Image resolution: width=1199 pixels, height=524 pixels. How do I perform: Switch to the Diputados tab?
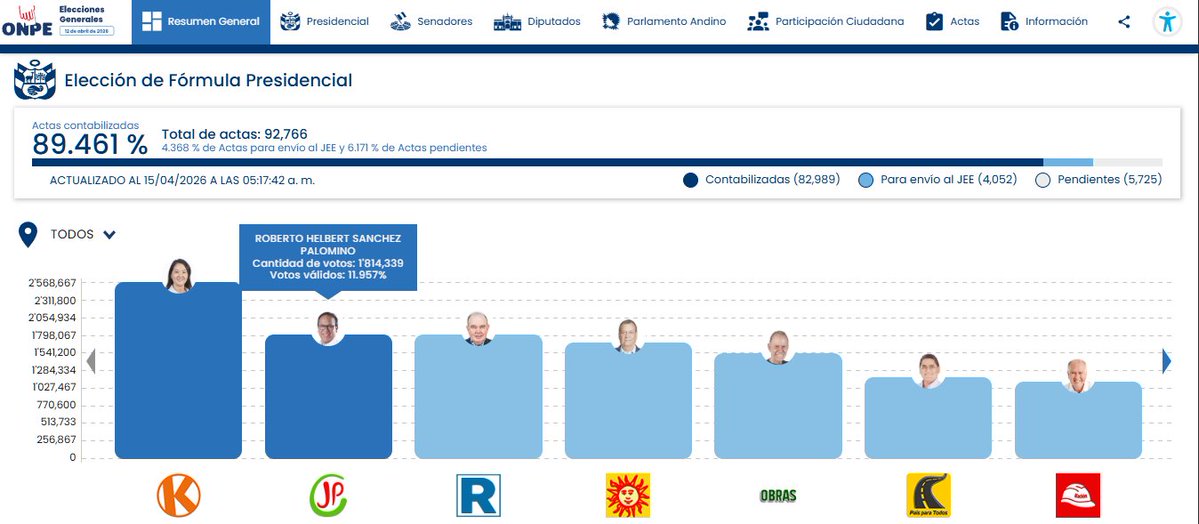click(x=537, y=22)
